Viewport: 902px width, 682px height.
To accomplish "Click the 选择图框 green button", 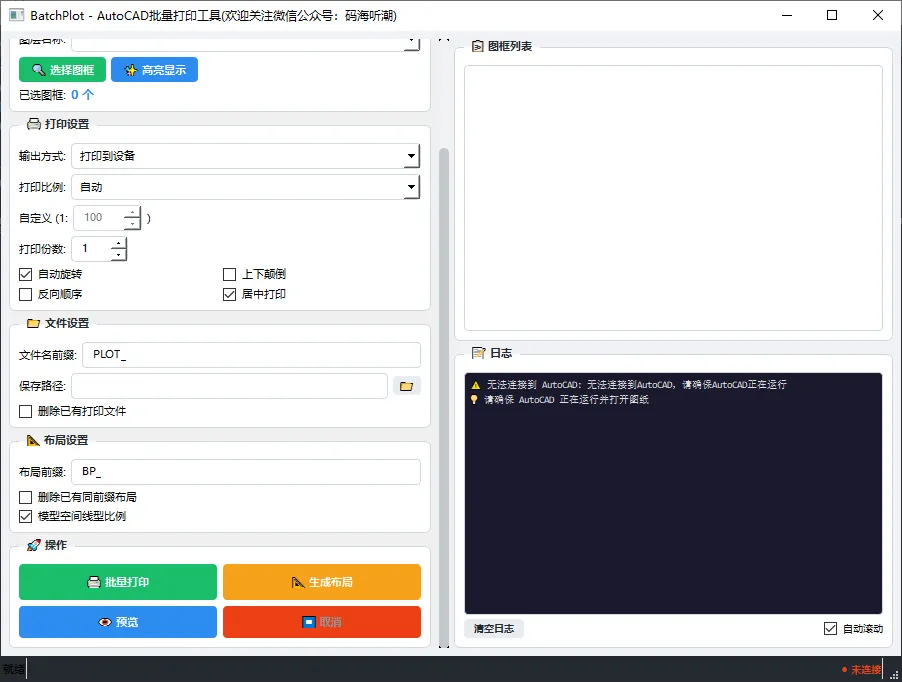I will point(62,70).
